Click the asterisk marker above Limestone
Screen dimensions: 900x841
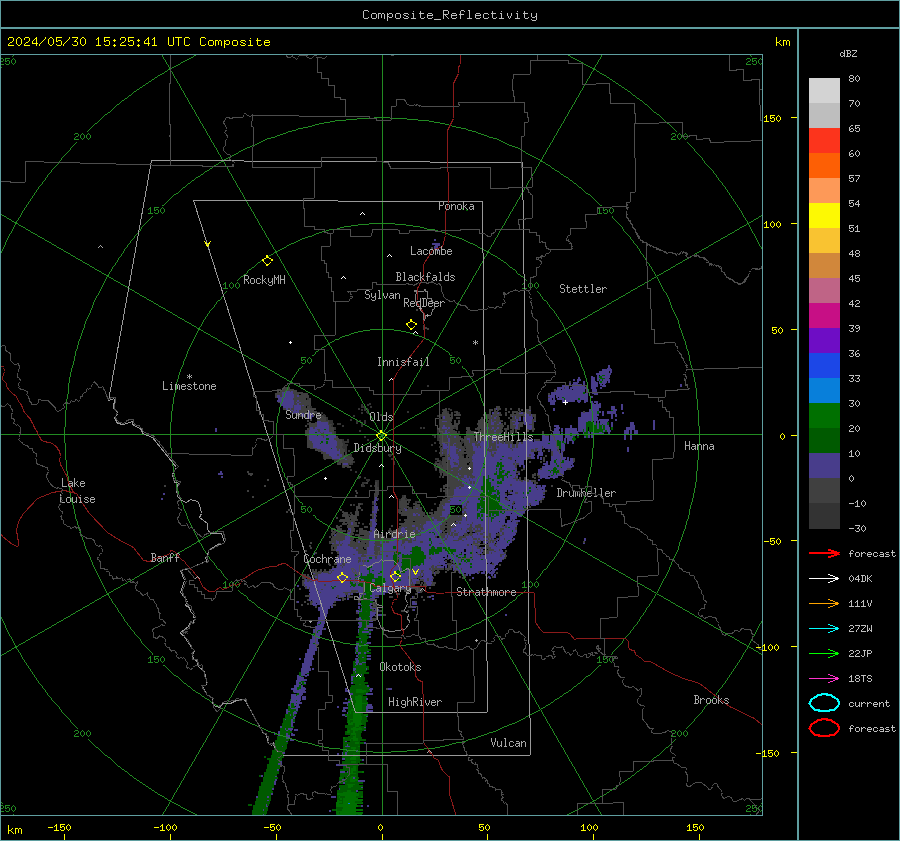pos(189,377)
